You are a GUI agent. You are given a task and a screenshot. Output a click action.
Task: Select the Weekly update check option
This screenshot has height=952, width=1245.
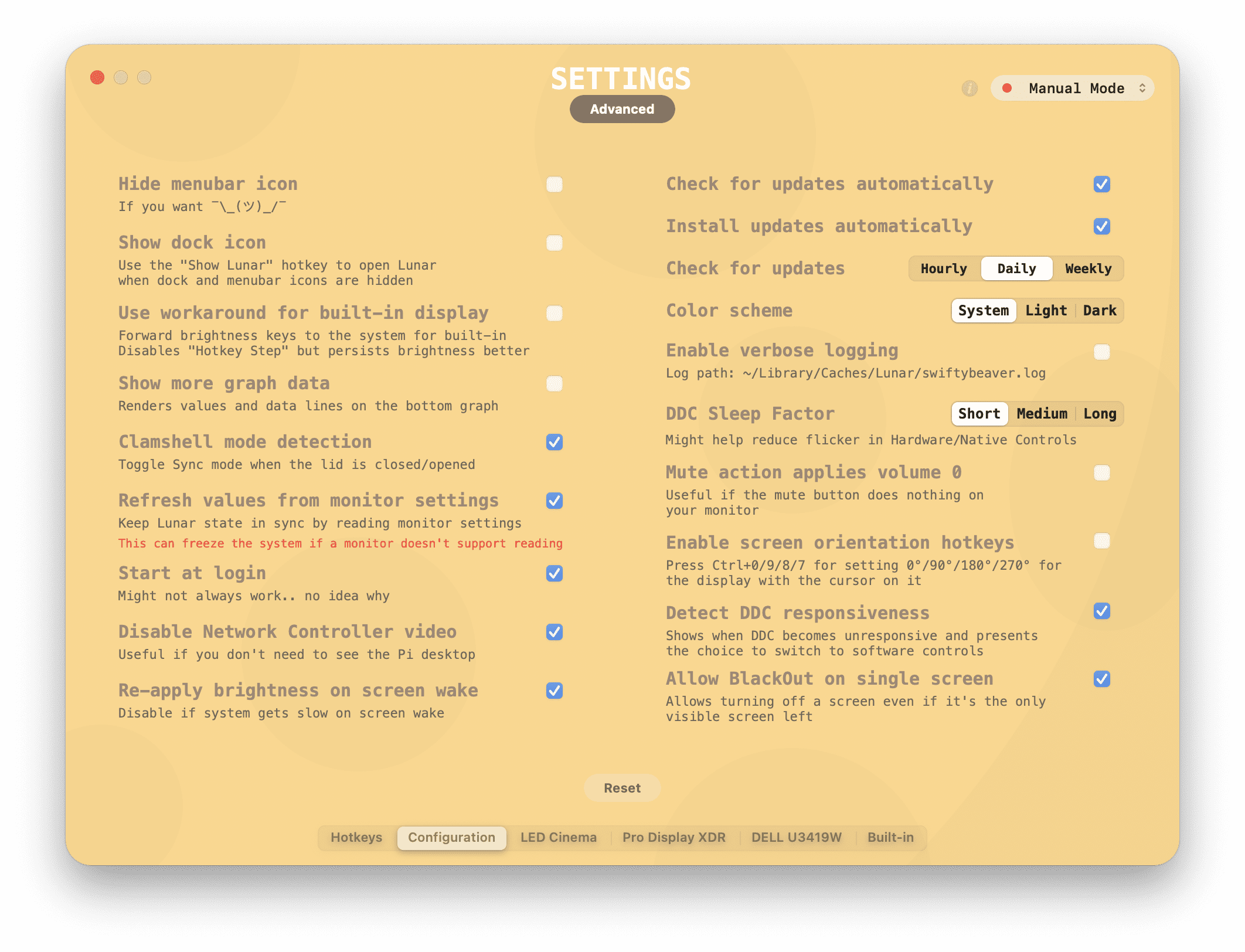coord(1088,268)
